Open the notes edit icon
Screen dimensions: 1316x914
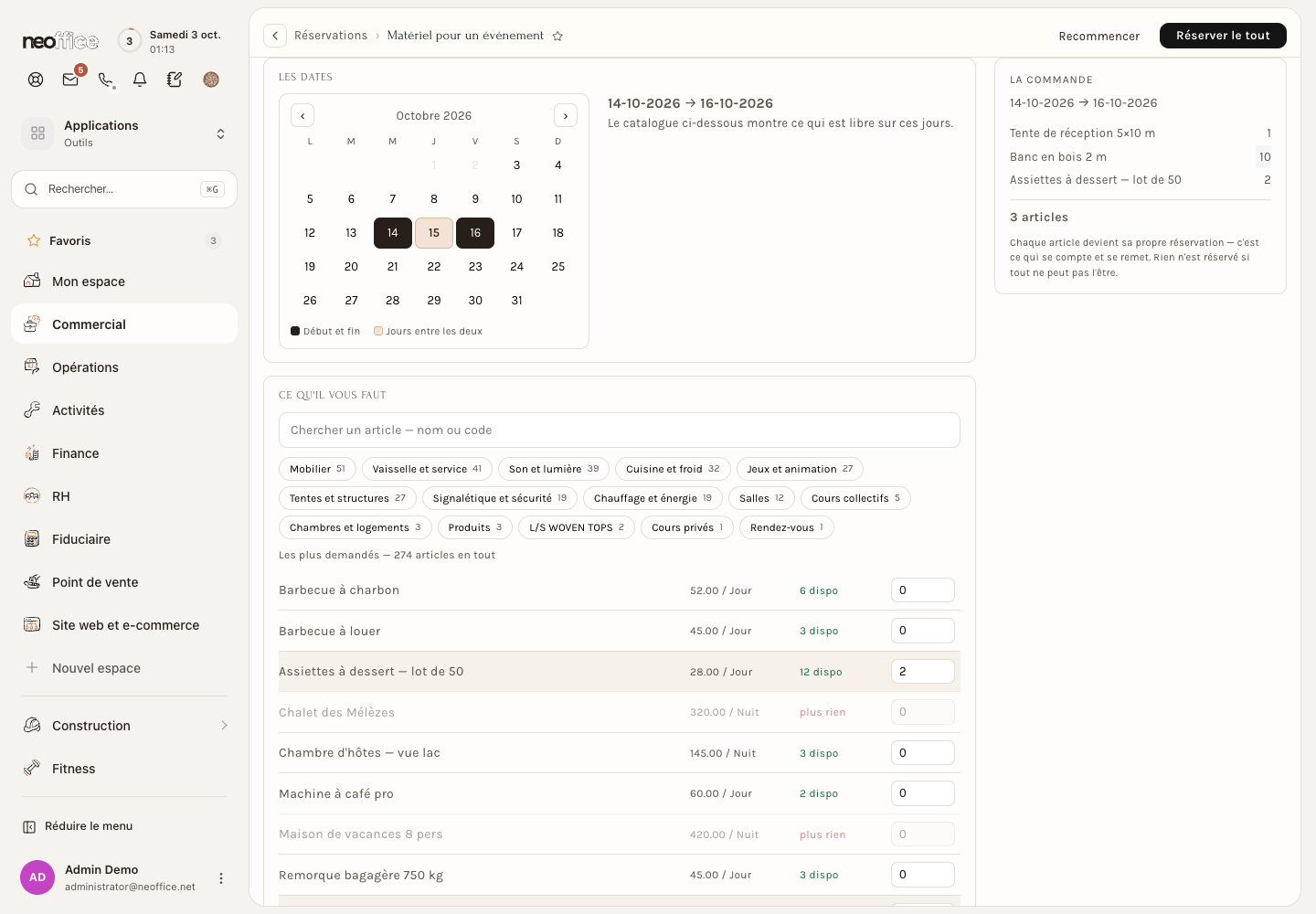pyautogui.click(x=175, y=80)
